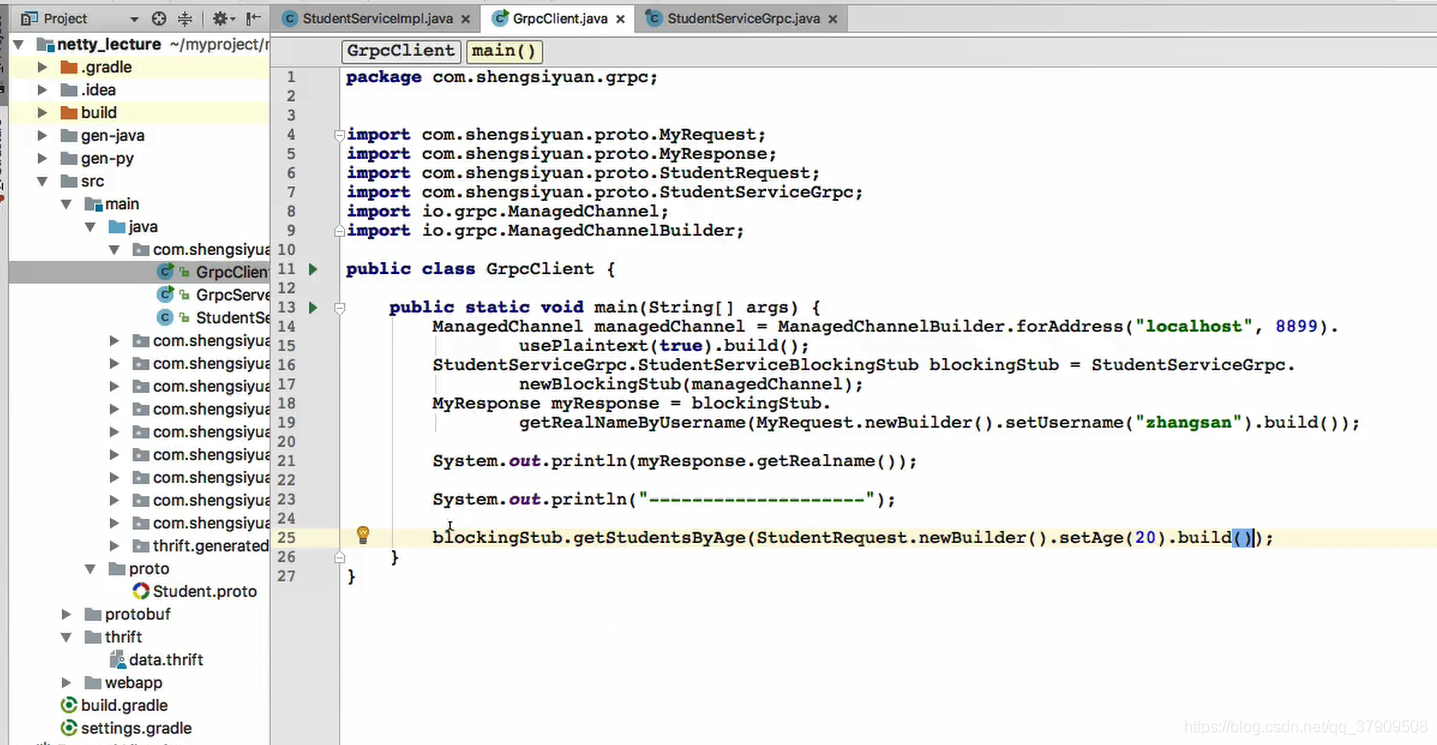Click the src folder icon
This screenshot has height=745, width=1437.
pos(69,181)
